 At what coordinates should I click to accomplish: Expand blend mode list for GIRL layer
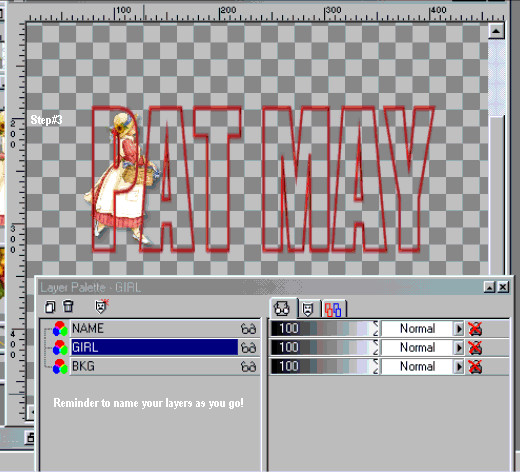459,348
